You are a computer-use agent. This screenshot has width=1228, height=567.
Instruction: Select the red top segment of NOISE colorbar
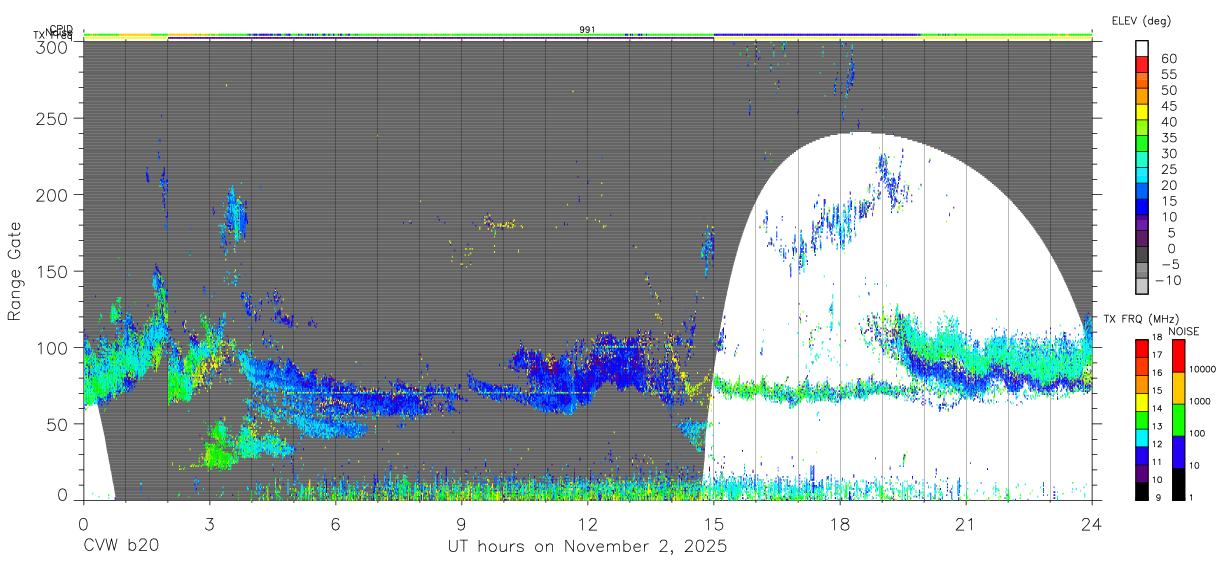click(x=1178, y=356)
